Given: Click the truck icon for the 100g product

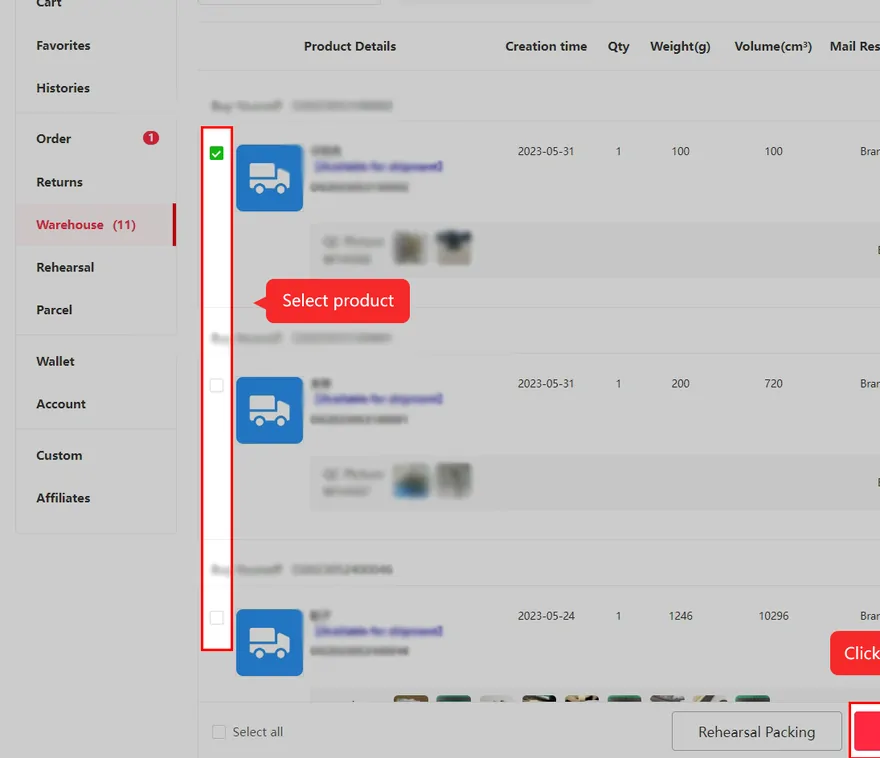Looking at the screenshot, I should [269, 178].
